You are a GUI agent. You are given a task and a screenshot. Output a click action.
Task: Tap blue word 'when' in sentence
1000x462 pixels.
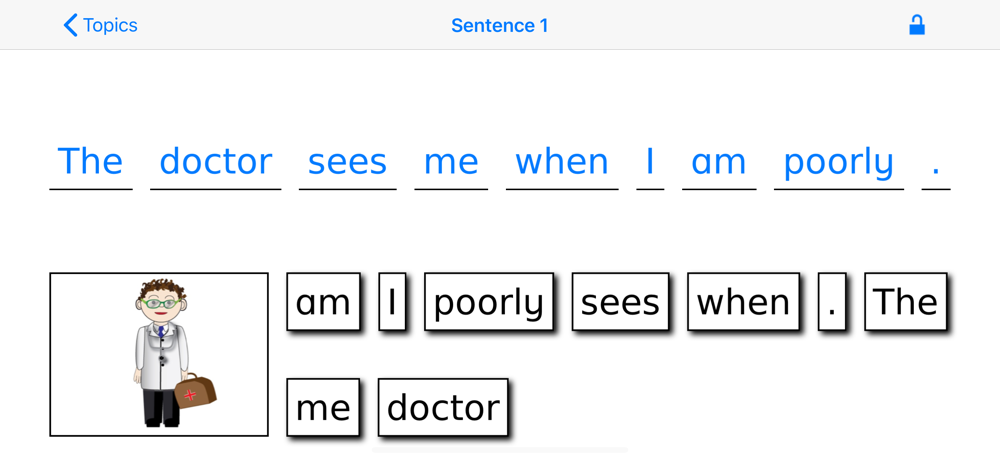(x=562, y=162)
